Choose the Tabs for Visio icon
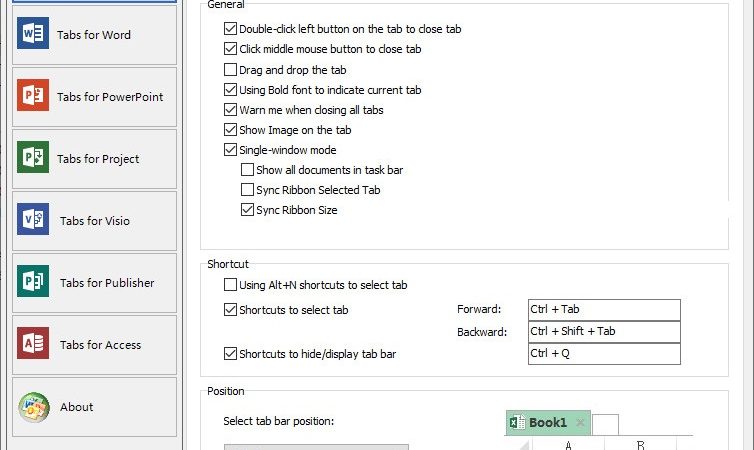Screen dimensions: 754x450 tap(33, 219)
